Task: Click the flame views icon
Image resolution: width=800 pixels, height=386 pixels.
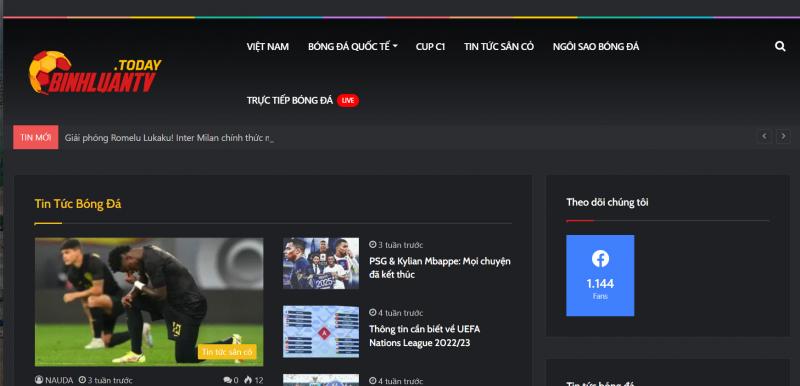Action: [248, 380]
